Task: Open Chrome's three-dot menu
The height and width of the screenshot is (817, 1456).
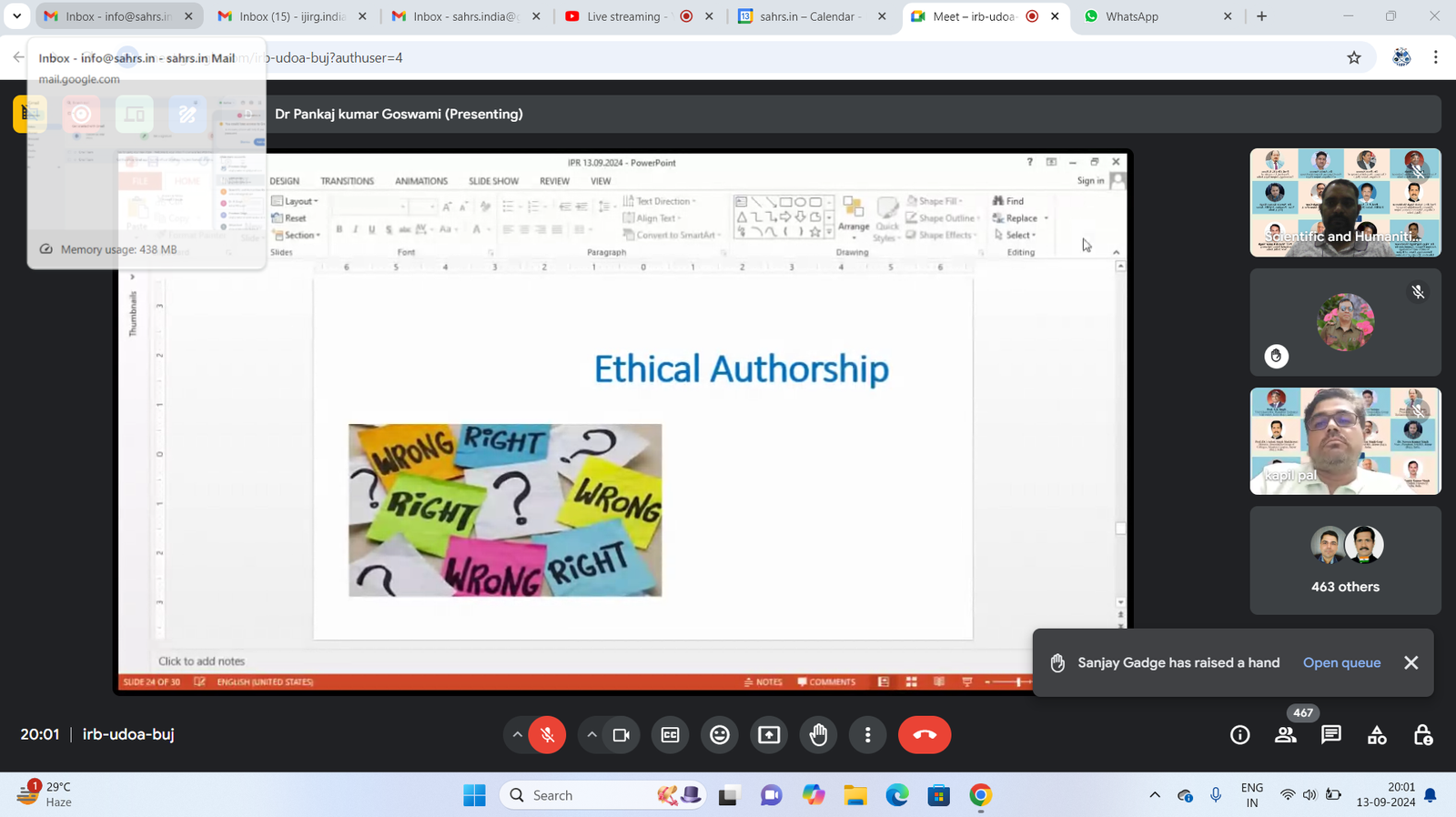Action: 1436,57
